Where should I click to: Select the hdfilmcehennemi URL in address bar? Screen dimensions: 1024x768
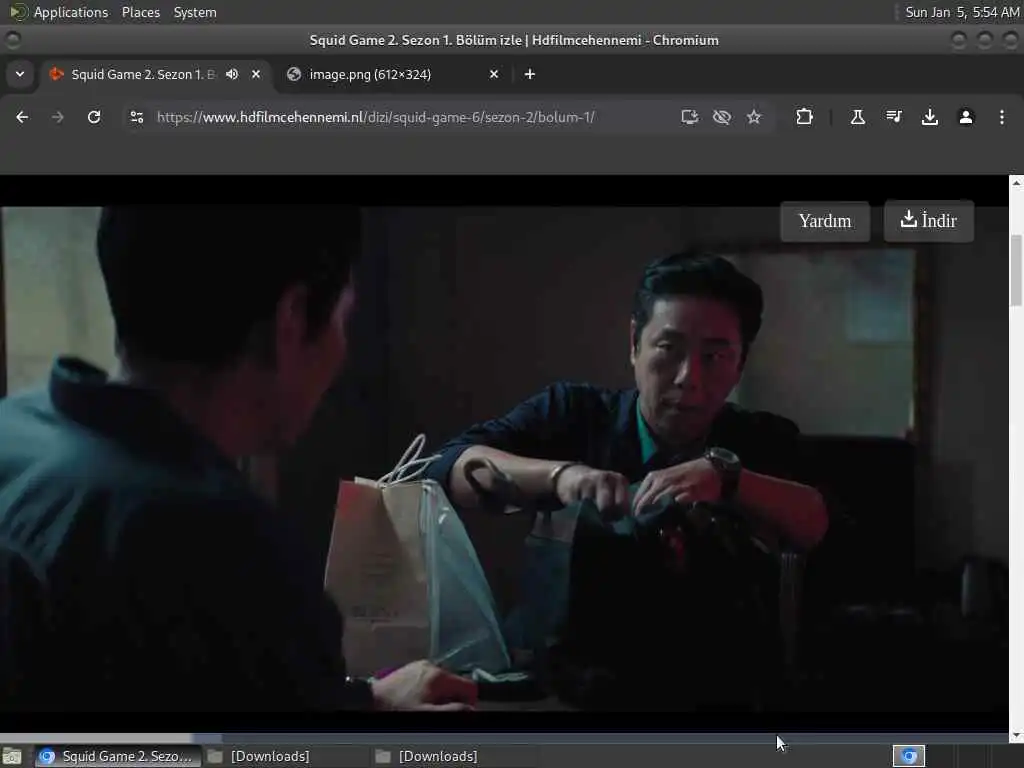coord(376,117)
